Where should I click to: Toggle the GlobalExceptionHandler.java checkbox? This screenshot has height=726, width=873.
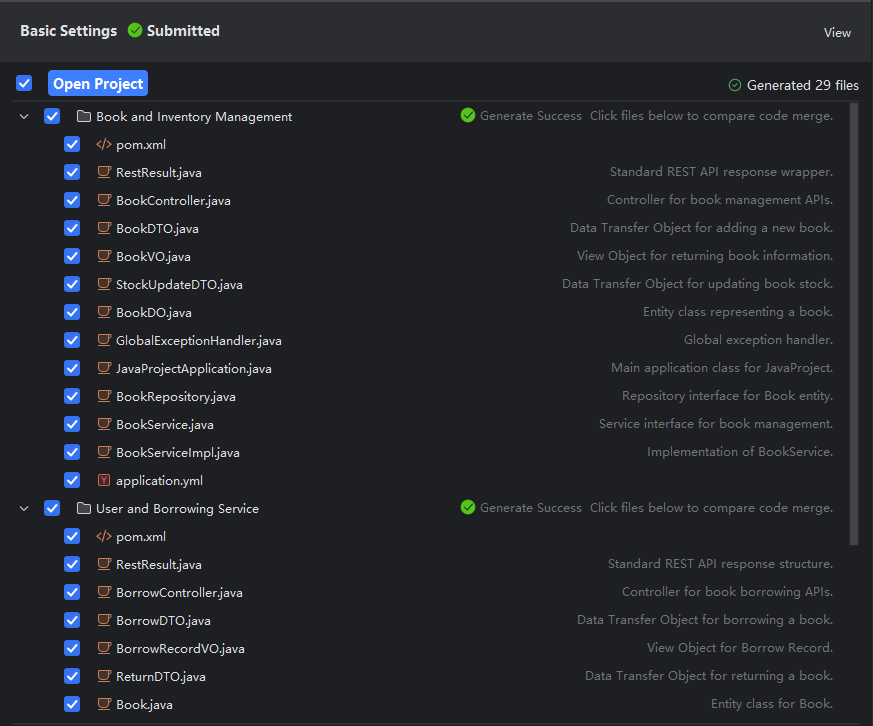pos(72,341)
